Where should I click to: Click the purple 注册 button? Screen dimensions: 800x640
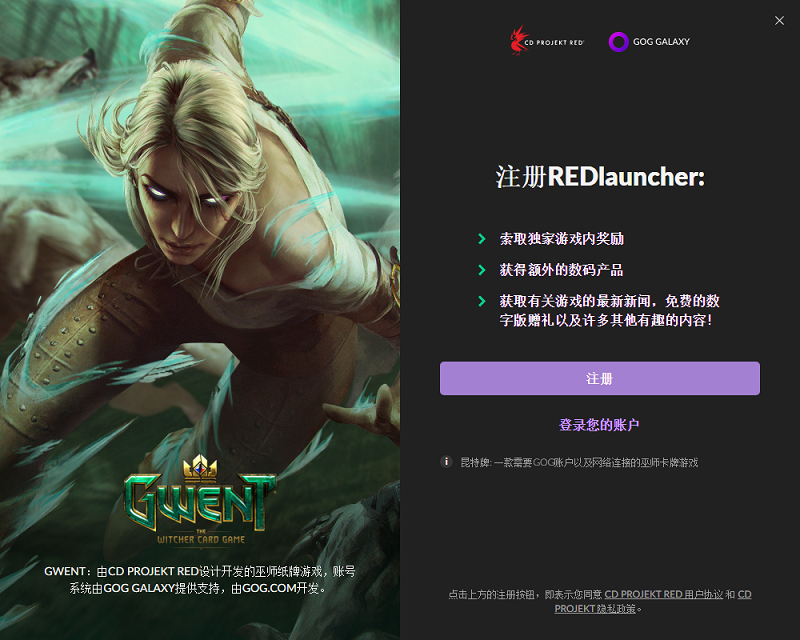tap(599, 378)
